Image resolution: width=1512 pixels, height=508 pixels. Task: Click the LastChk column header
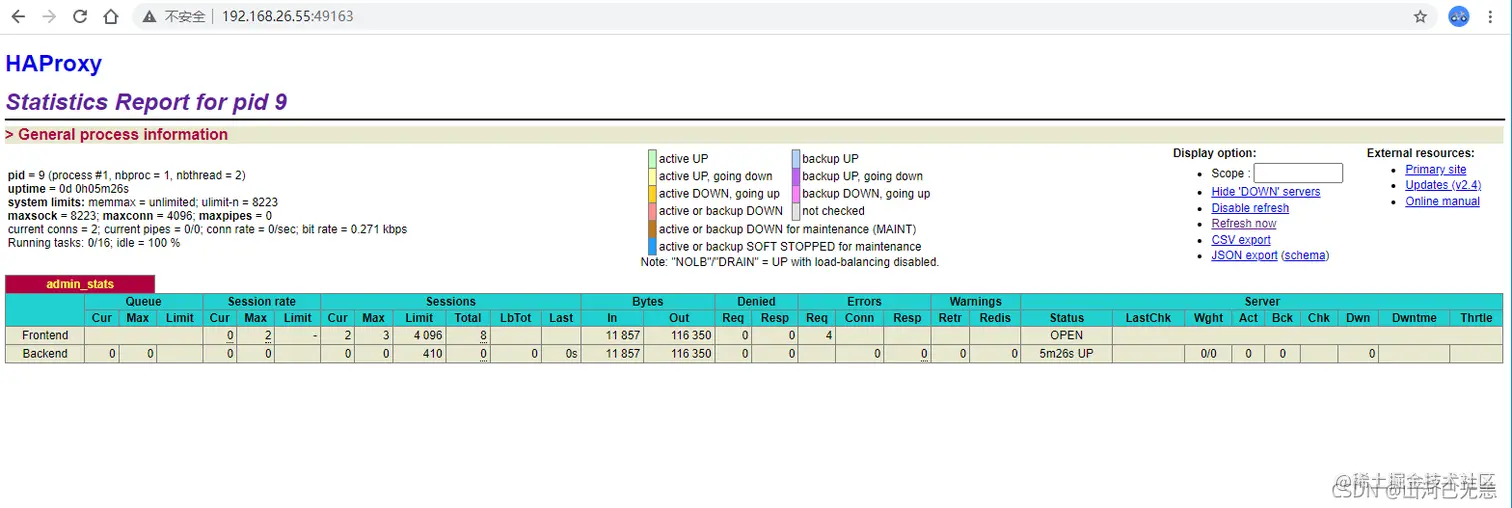(1148, 318)
